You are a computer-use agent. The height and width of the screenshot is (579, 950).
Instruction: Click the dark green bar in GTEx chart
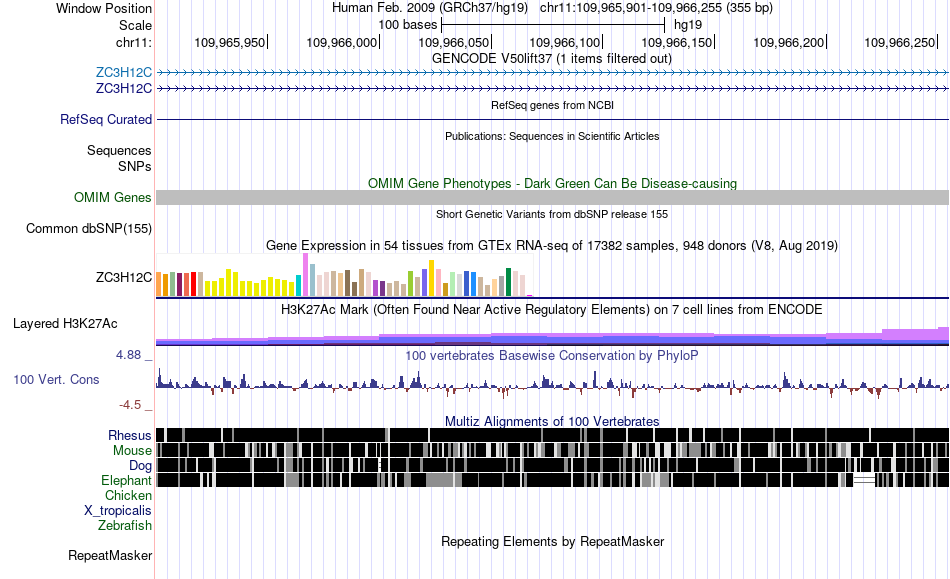pyautogui.click(x=509, y=282)
